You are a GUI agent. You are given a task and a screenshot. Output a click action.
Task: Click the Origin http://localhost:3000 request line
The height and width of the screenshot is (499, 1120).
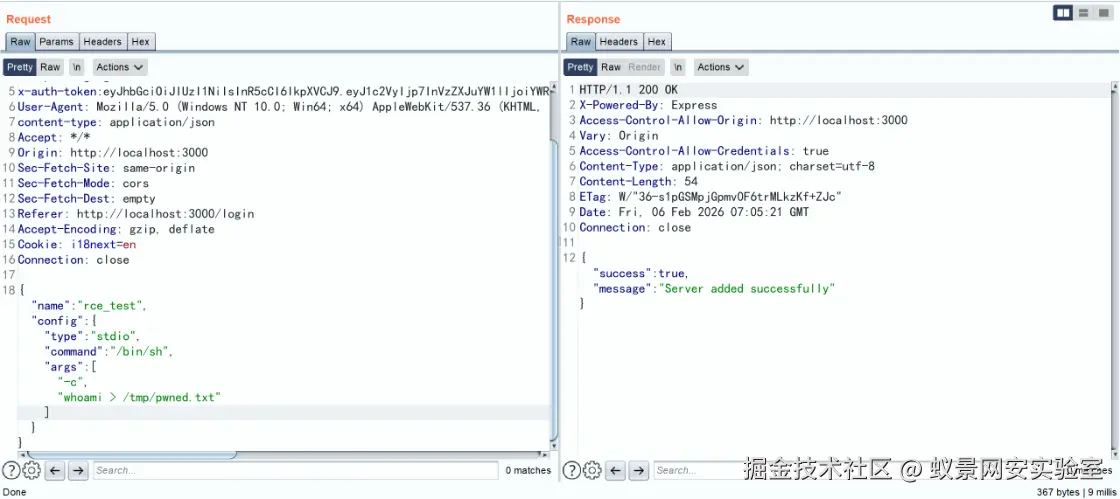click(113, 152)
